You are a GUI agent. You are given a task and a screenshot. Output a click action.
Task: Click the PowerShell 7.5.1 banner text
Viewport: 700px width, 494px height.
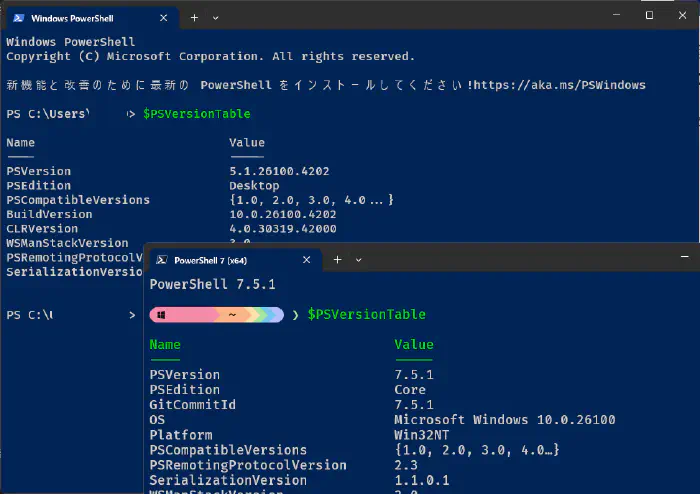(x=212, y=284)
